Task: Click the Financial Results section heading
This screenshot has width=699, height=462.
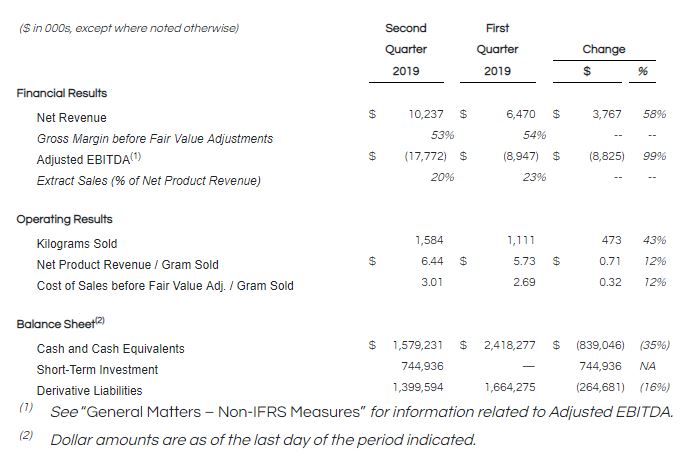Action: pos(64,93)
